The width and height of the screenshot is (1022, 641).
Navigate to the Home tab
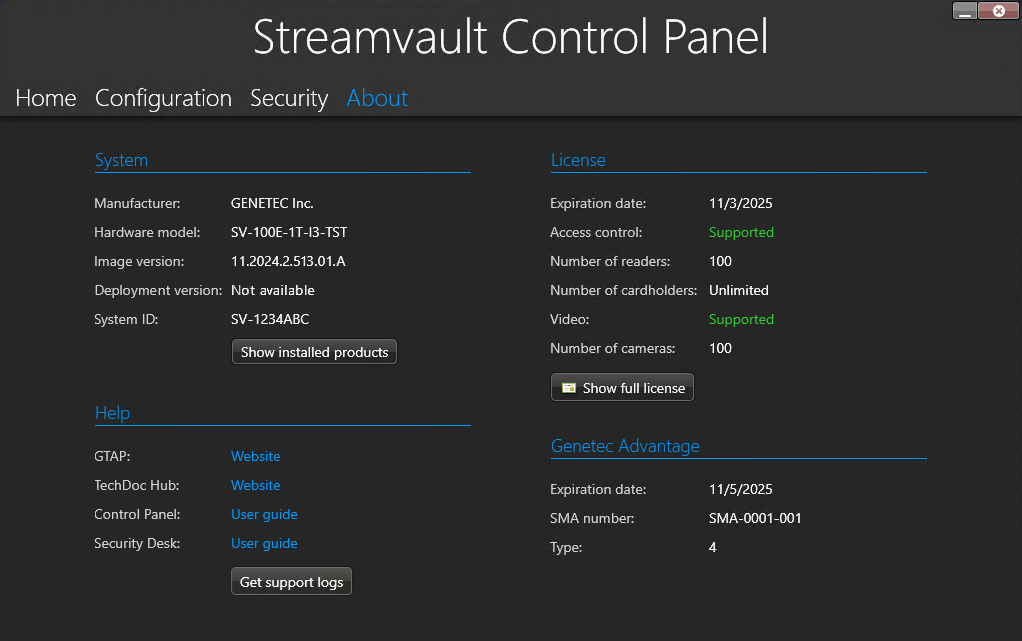coord(45,98)
